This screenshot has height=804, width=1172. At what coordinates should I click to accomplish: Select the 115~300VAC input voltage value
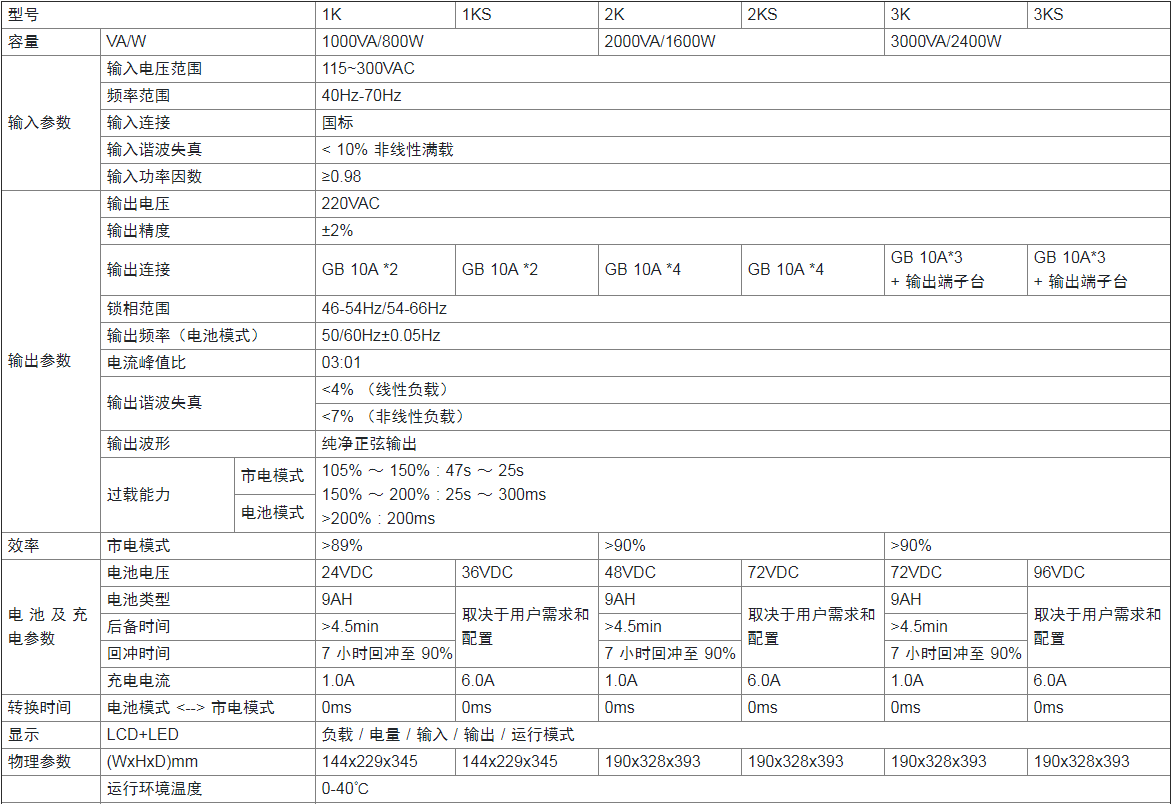368,69
